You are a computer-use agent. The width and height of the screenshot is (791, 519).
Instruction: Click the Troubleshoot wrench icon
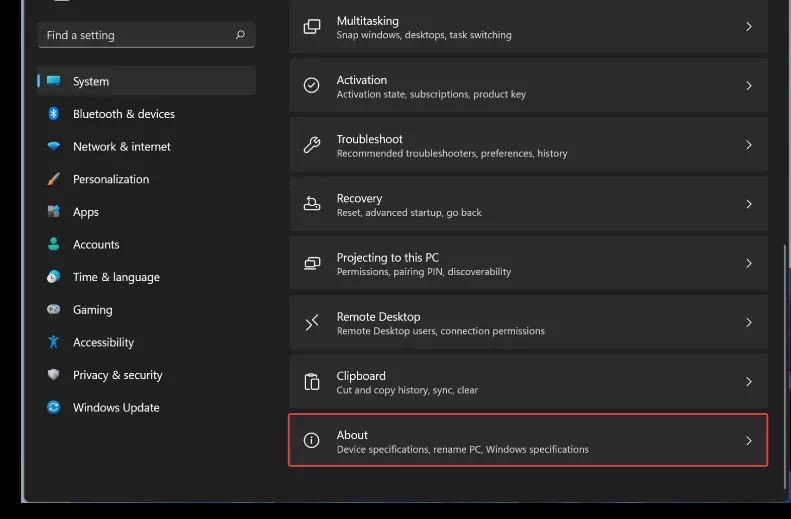(312, 145)
